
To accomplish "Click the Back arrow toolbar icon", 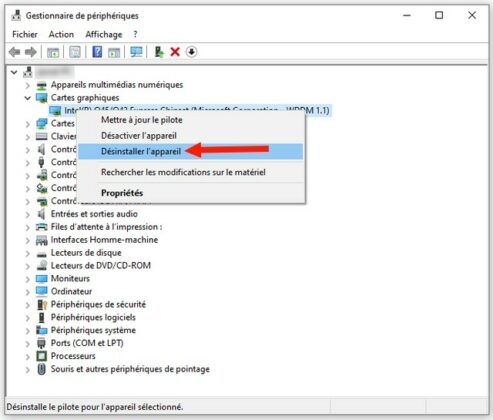I will (x=14, y=52).
